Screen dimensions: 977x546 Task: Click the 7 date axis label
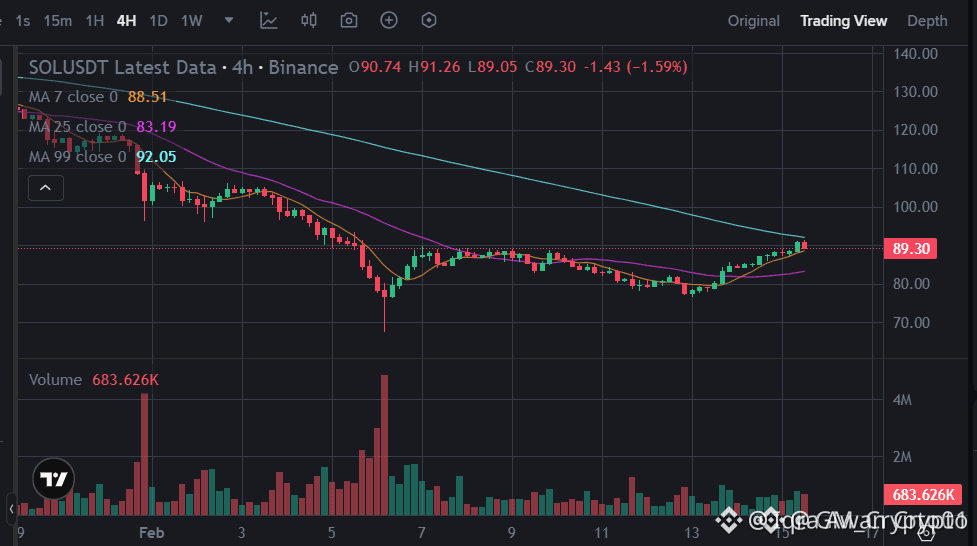422,533
